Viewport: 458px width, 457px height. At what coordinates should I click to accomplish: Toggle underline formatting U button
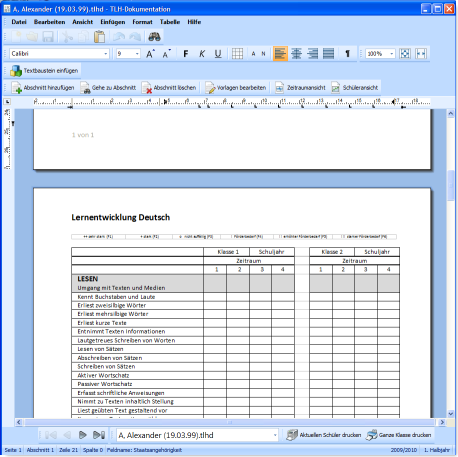(x=218, y=54)
